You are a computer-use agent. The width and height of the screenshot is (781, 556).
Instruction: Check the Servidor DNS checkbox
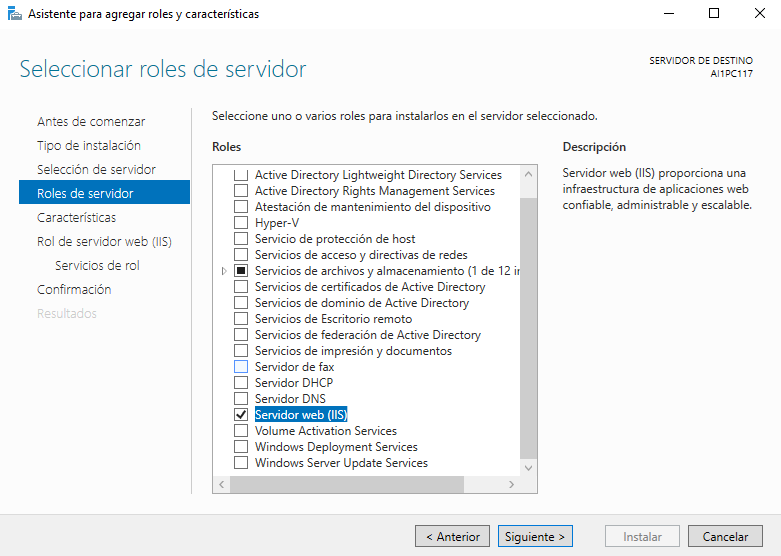pos(241,399)
